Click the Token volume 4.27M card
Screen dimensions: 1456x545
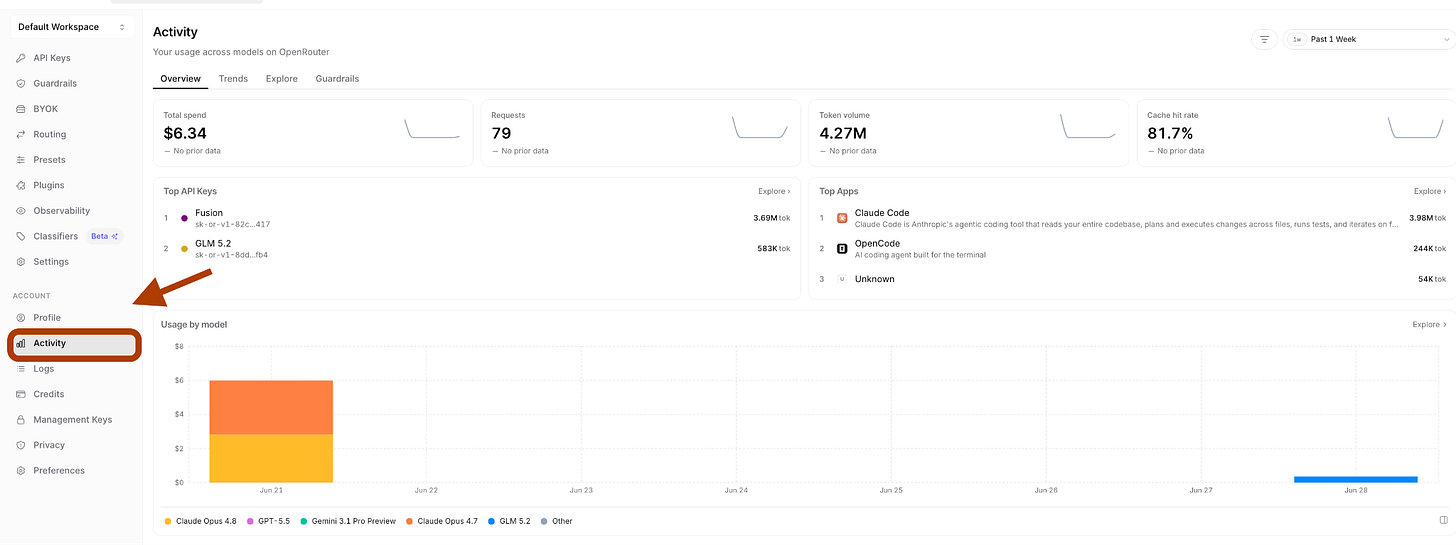969,133
